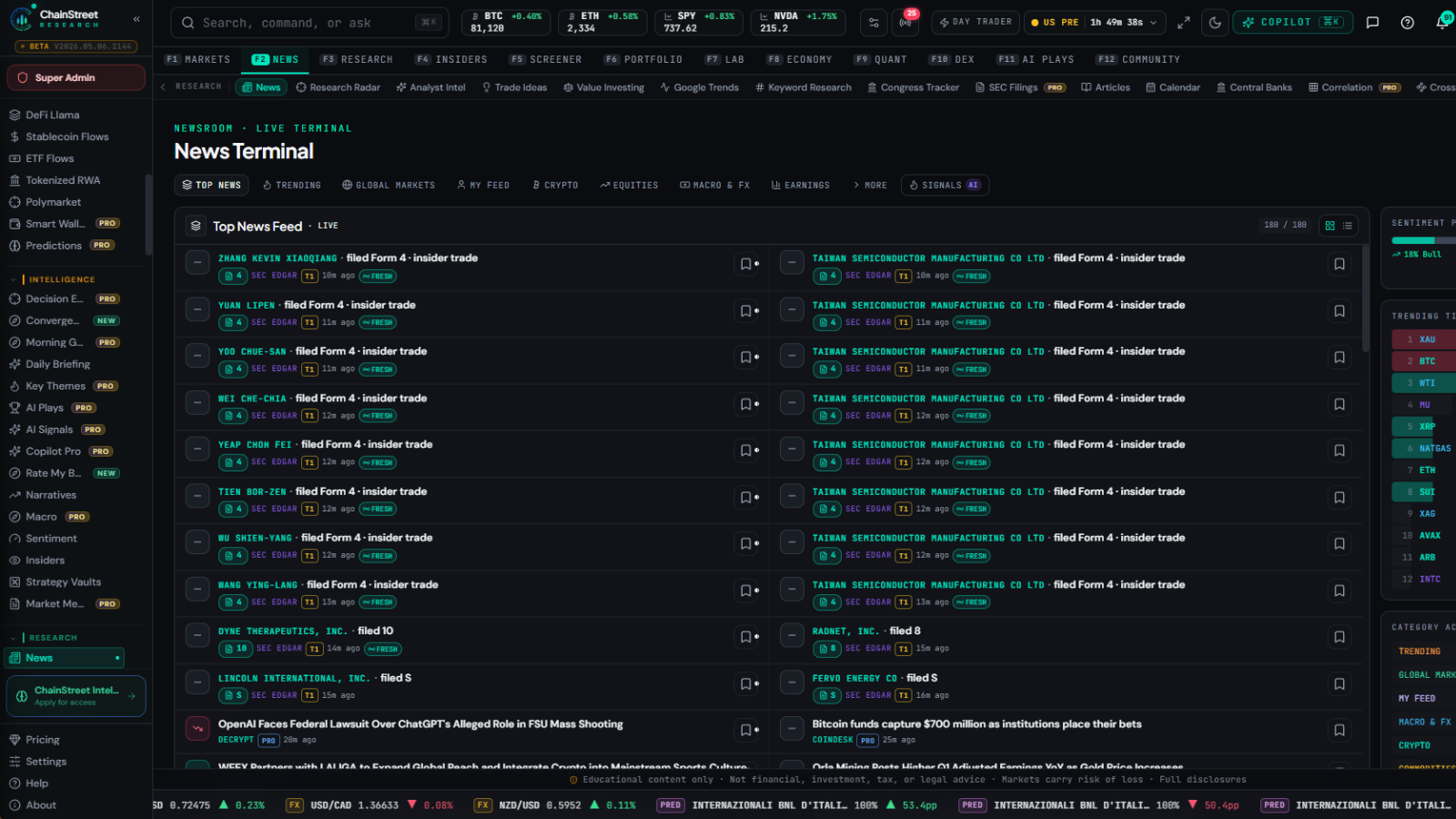The height and width of the screenshot is (819, 1456).
Task: Open DeFi Llama in sidebar
Action: pos(52,116)
